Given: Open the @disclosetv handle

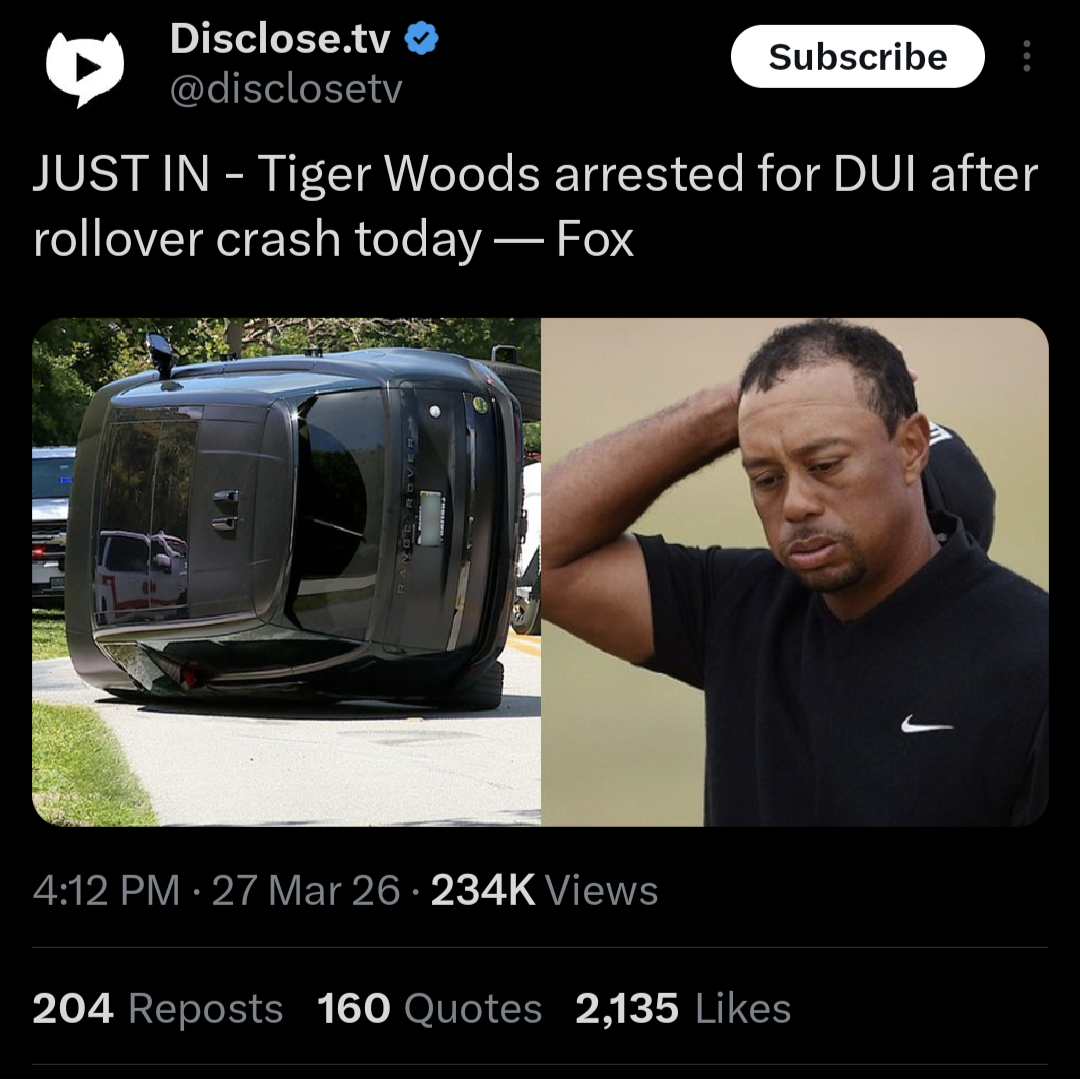Looking at the screenshot, I should point(286,90).
